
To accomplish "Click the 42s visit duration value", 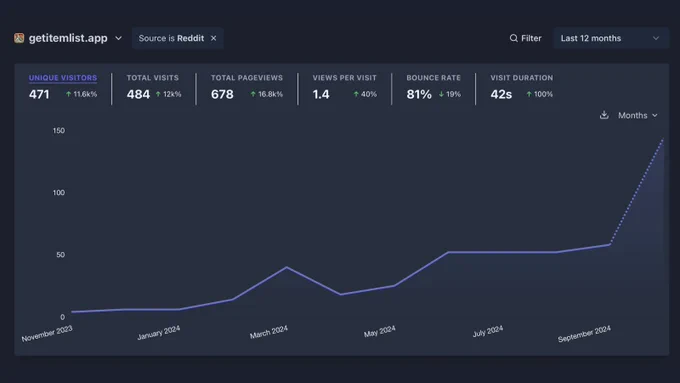I will (x=501, y=94).
